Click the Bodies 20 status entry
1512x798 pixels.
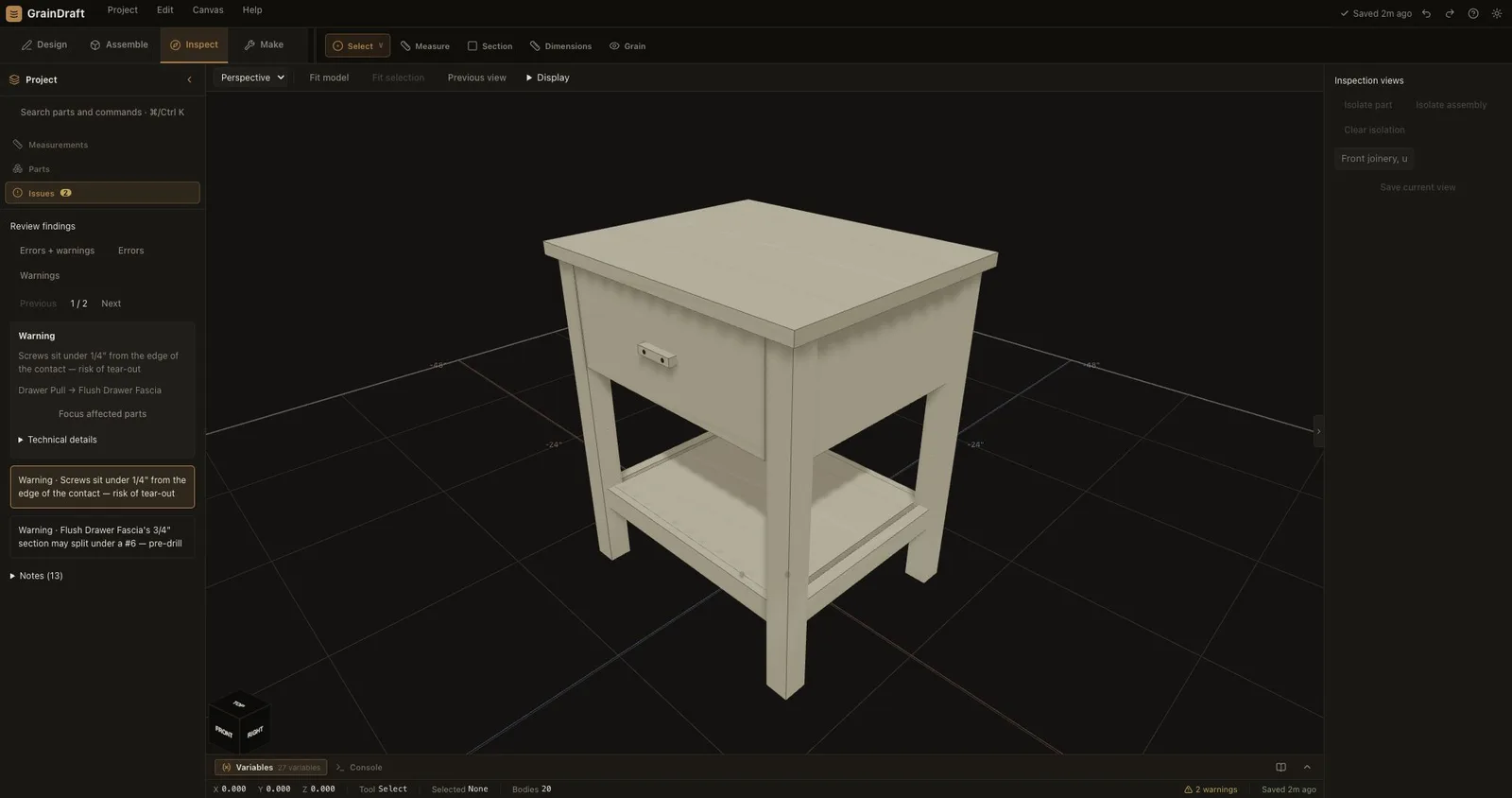(x=531, y=789)
